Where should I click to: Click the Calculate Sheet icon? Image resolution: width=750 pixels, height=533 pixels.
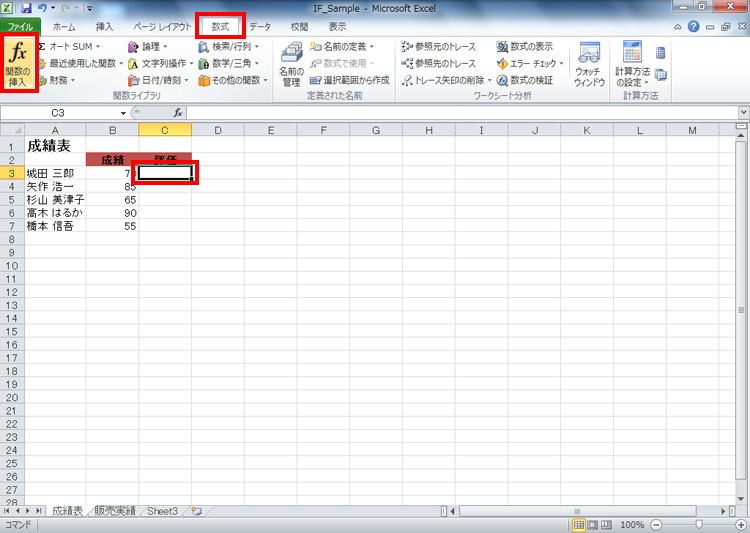[x=661, y=75]
